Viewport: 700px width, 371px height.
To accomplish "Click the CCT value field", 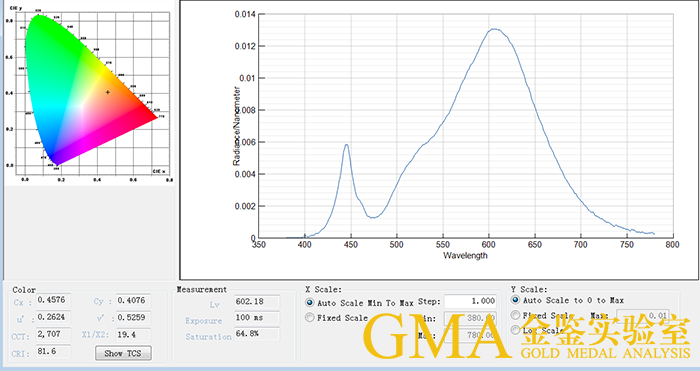I will (53, 334).
